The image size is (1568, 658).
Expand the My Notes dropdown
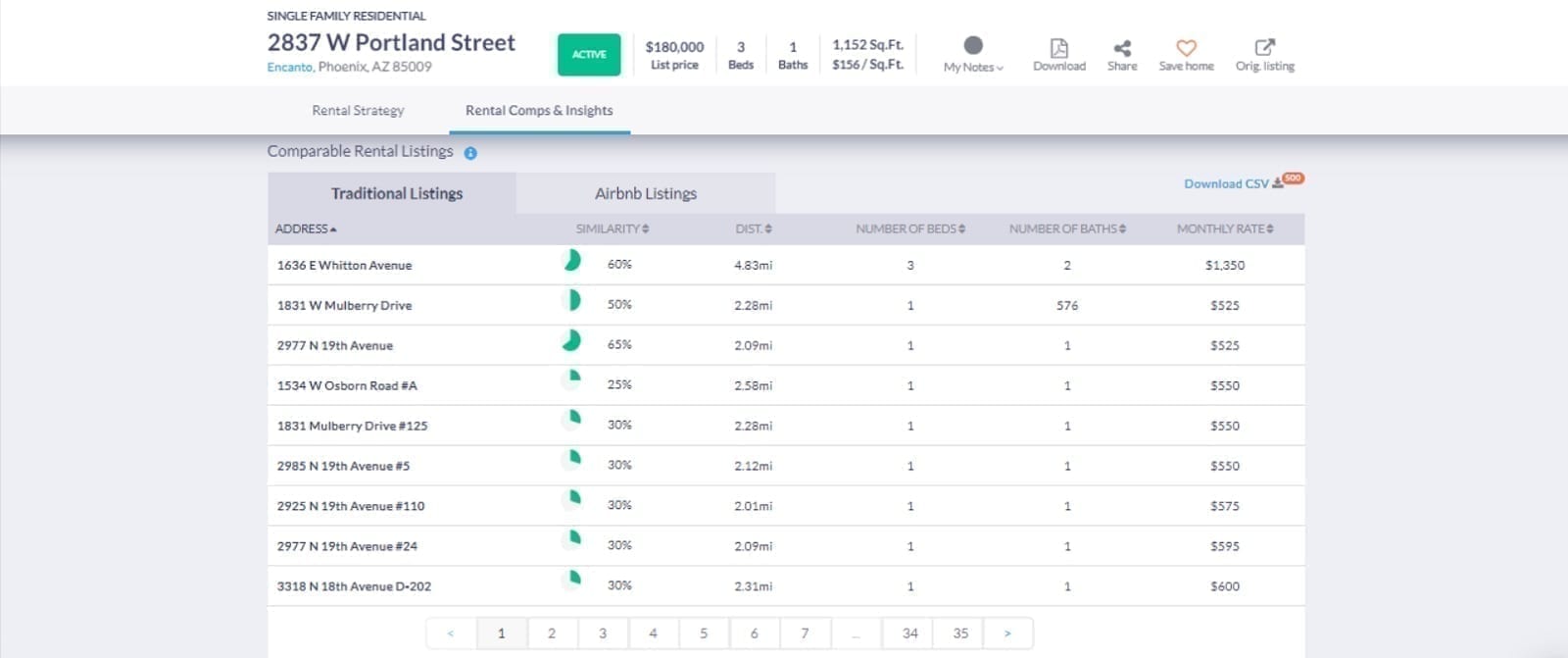click(x=973, y=67)
